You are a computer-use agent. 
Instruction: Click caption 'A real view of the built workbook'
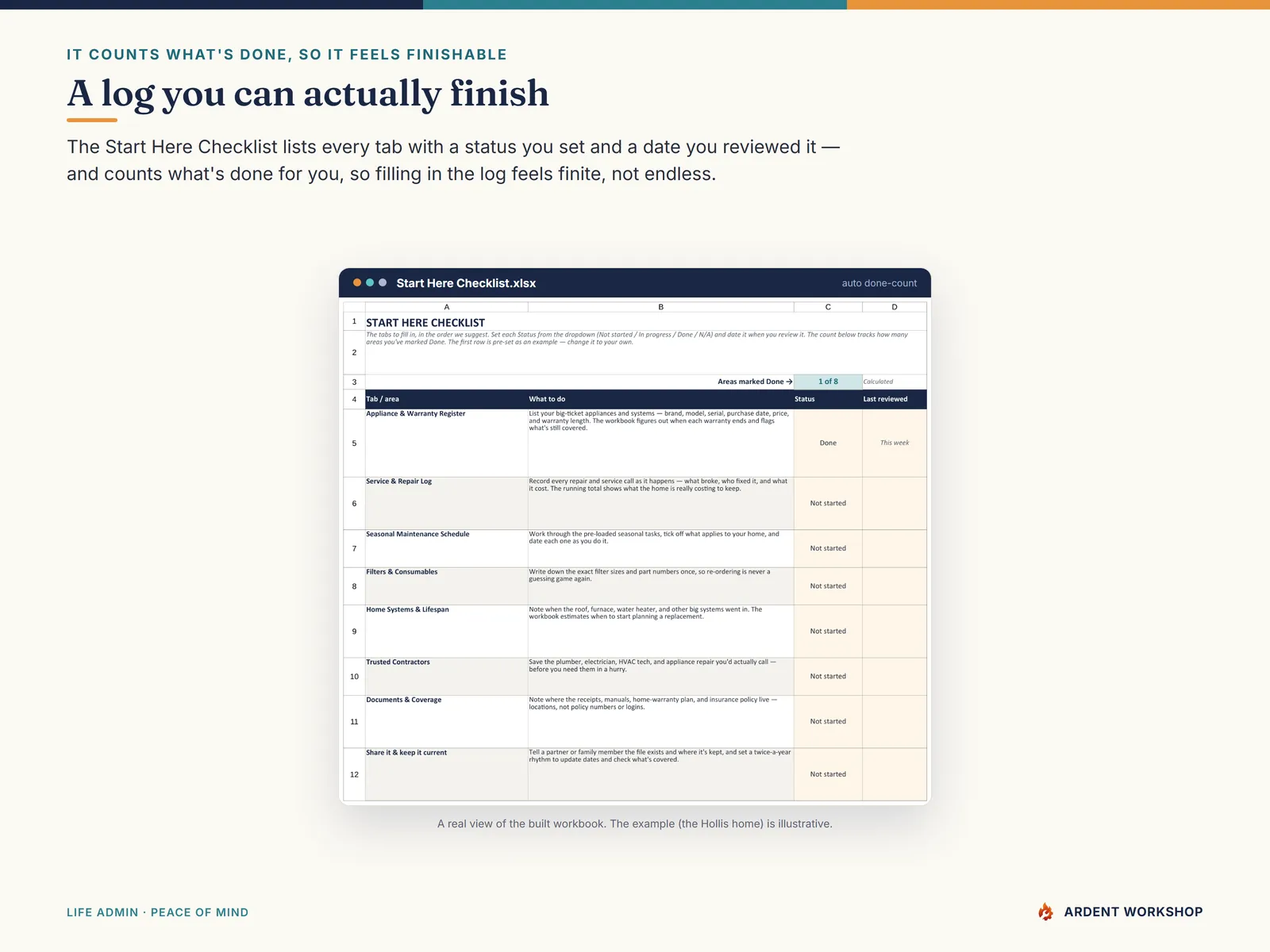tap(635, 823)
